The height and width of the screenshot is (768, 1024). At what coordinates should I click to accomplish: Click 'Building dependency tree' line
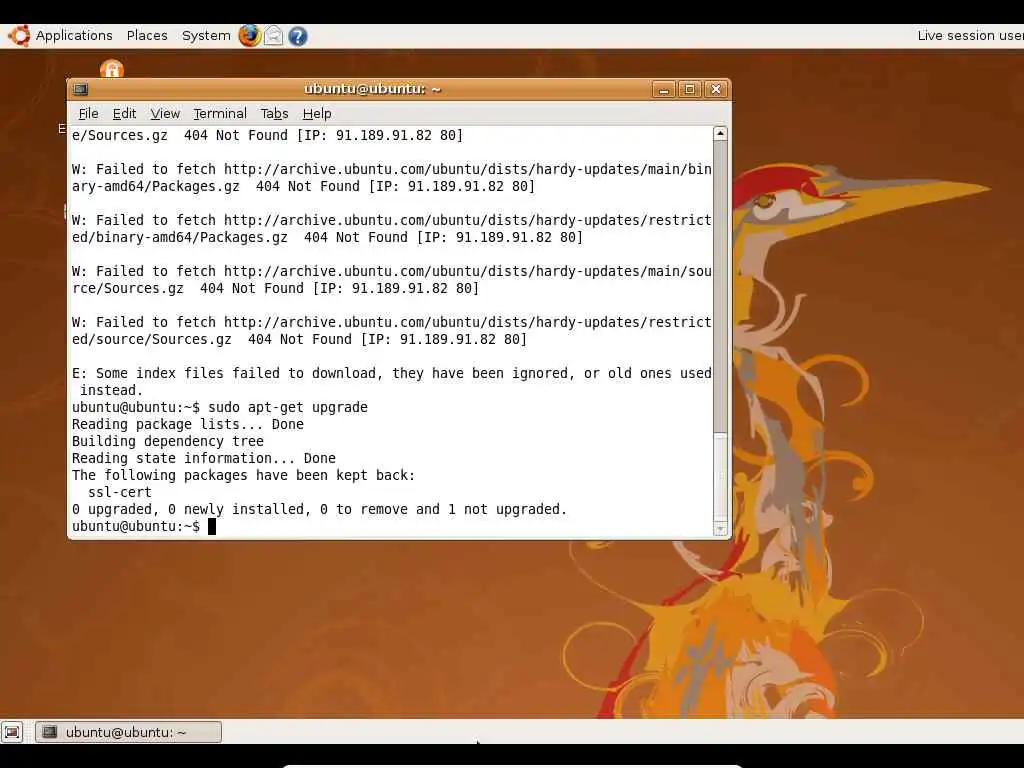click(x=168, y=441)
